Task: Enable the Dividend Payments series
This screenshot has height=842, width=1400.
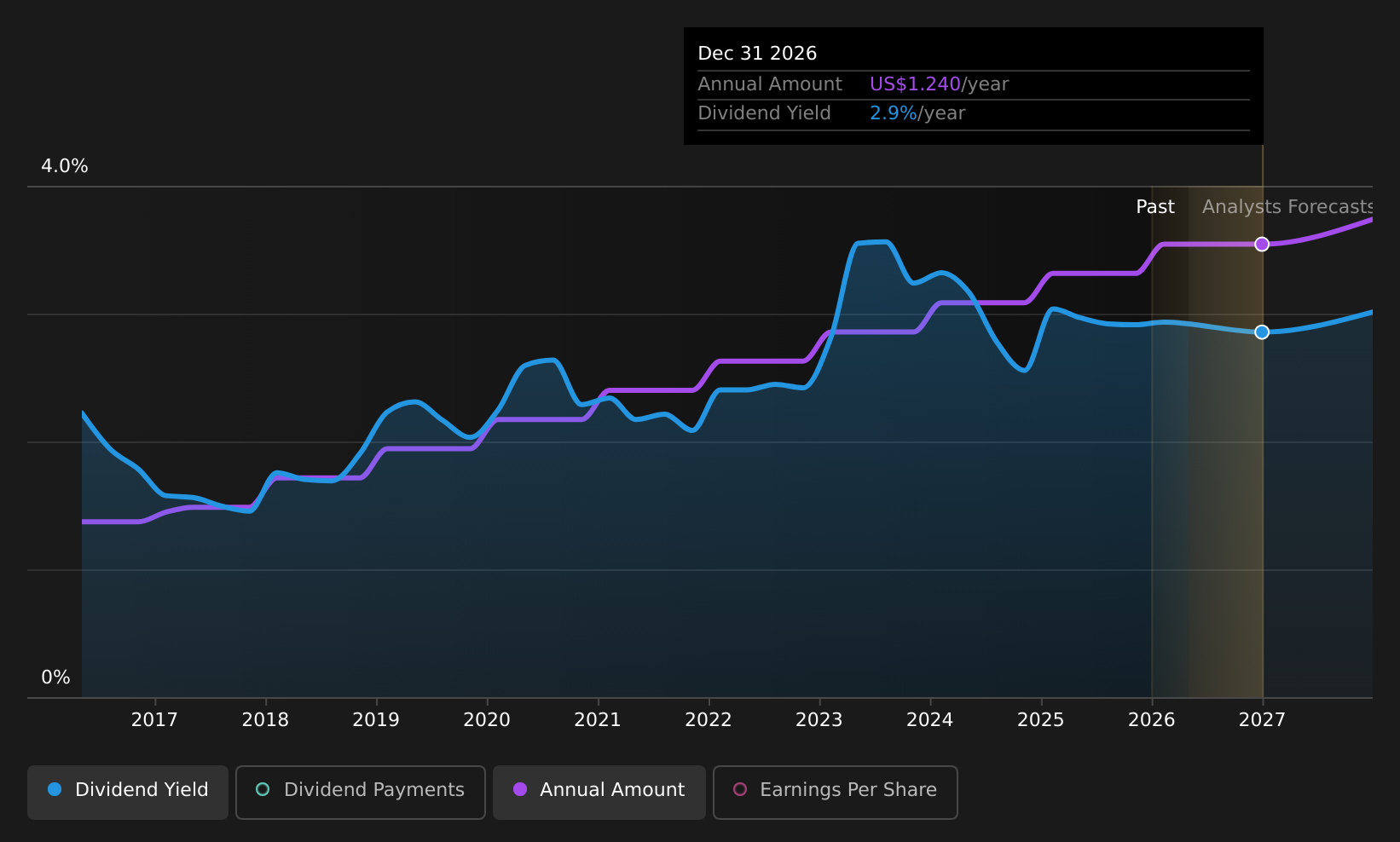Action: click(361, 793)
